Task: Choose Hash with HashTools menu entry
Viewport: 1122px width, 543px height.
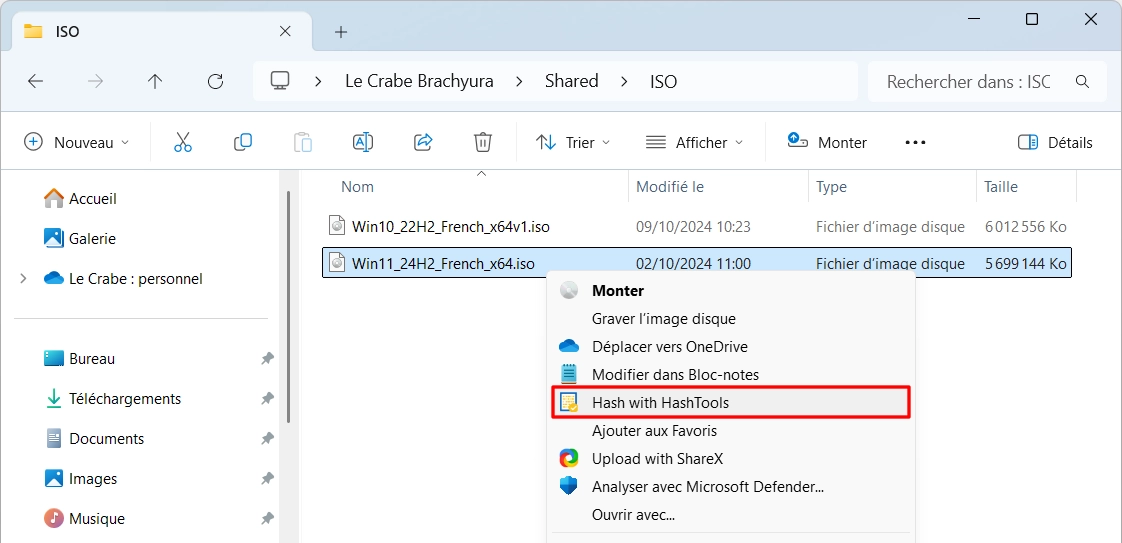Action: pyautogui.click(x=731, y=403)
